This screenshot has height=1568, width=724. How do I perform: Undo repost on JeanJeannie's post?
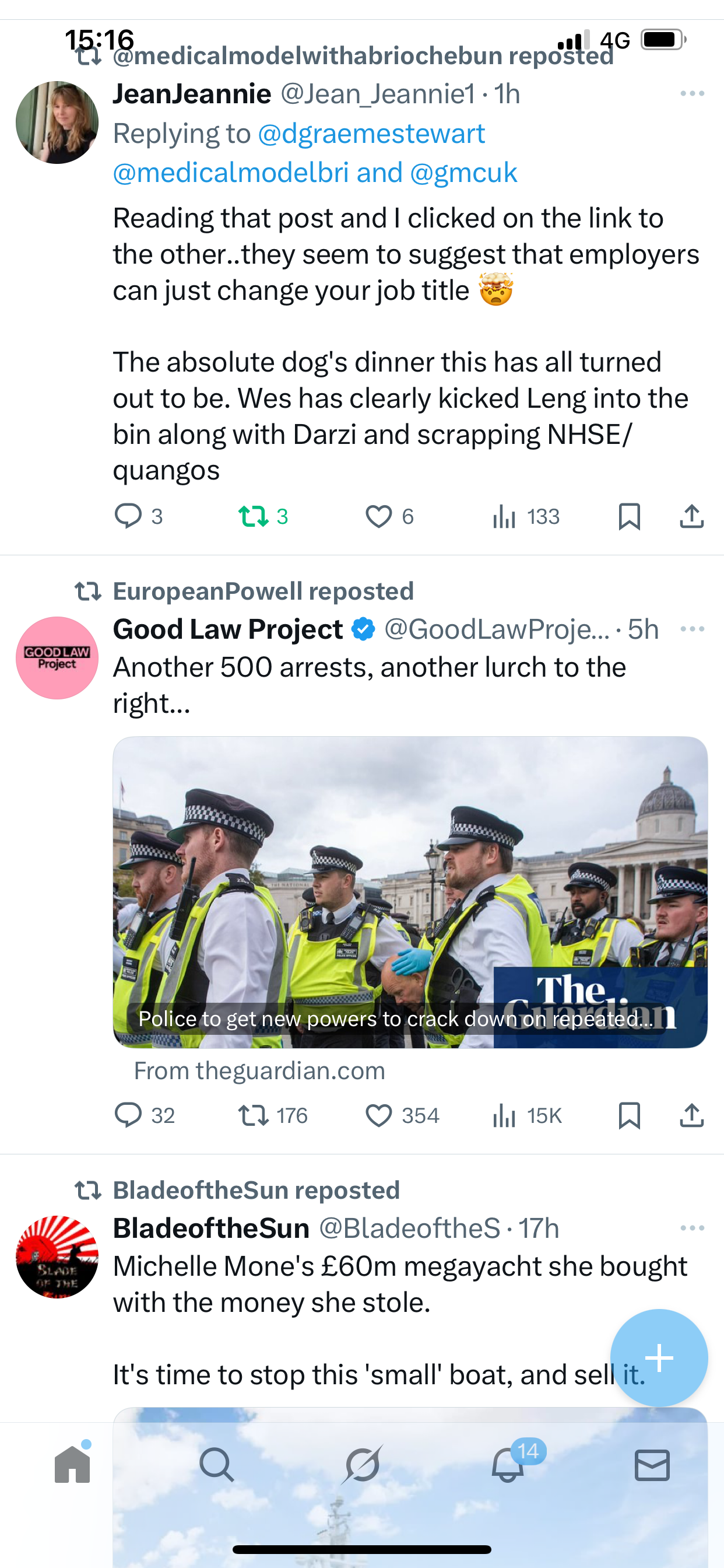click(253, 516)
